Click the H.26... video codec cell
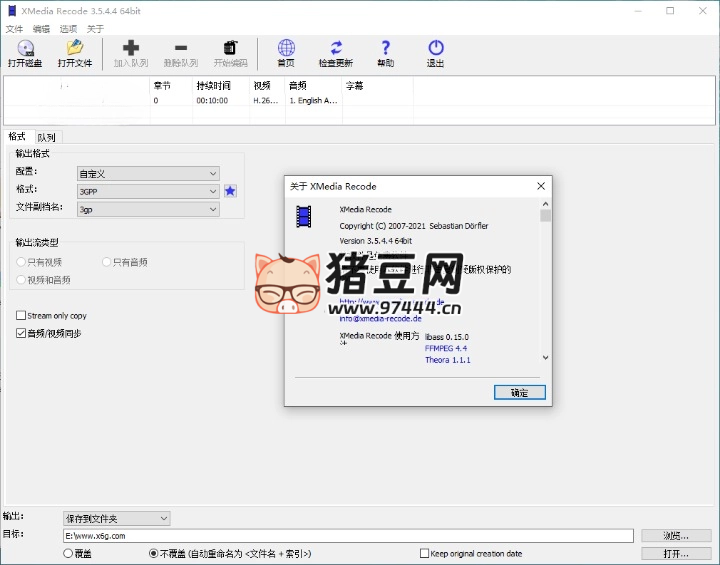 coord(266,101)
